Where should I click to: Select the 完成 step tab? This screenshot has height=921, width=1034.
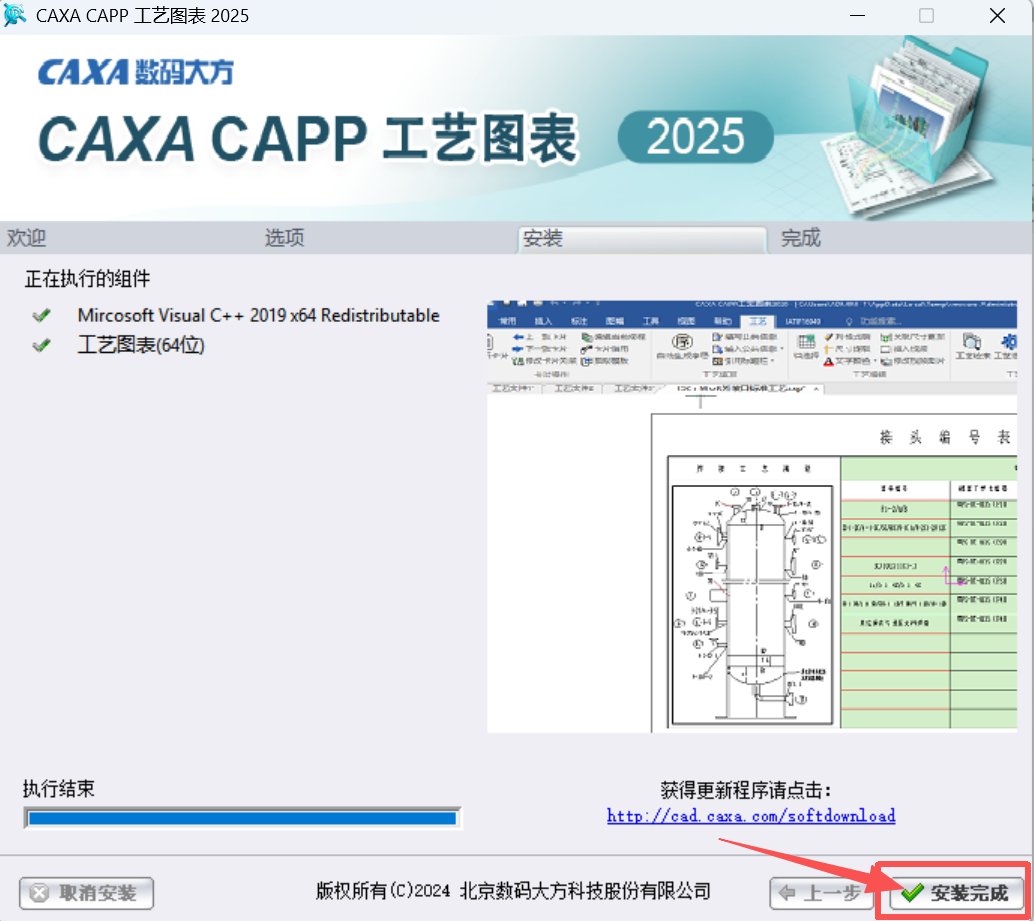[x=801, y=237]
